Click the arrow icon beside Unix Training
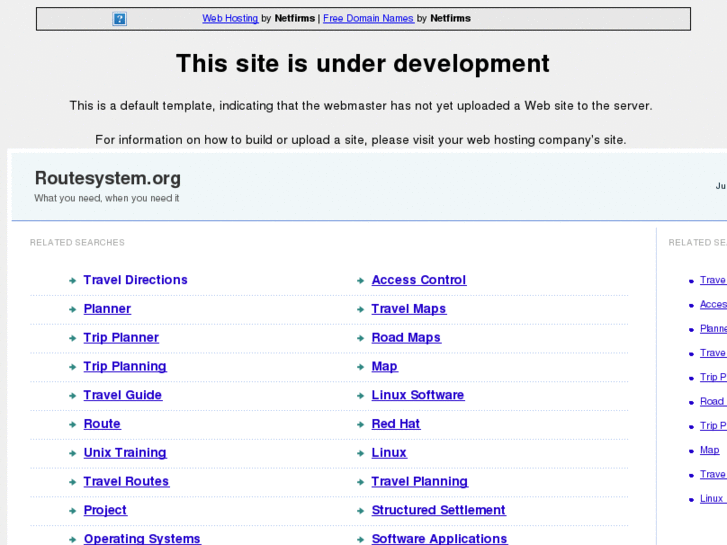 pos(72,453)
